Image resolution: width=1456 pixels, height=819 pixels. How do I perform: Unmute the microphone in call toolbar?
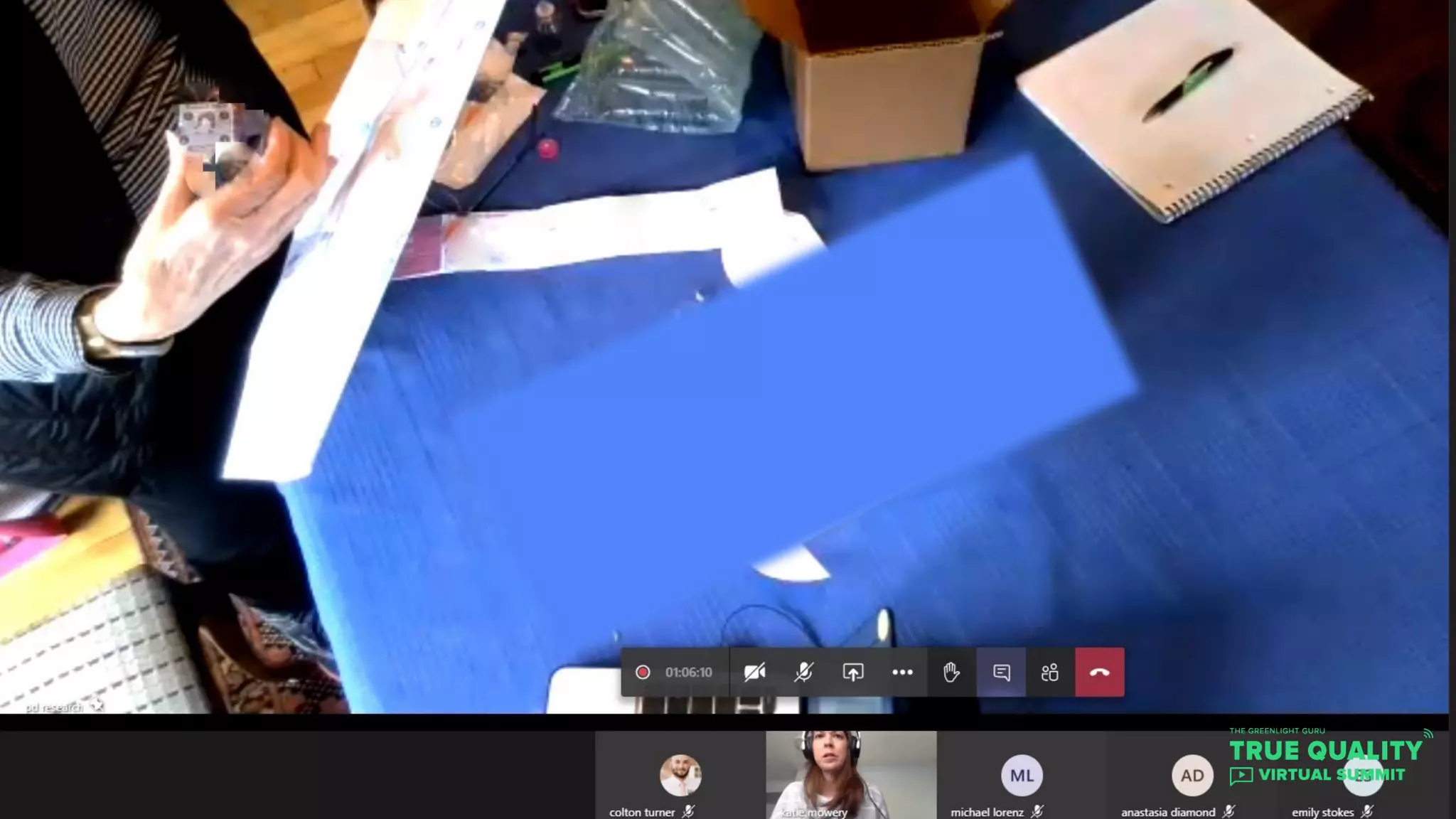point(803,672)
